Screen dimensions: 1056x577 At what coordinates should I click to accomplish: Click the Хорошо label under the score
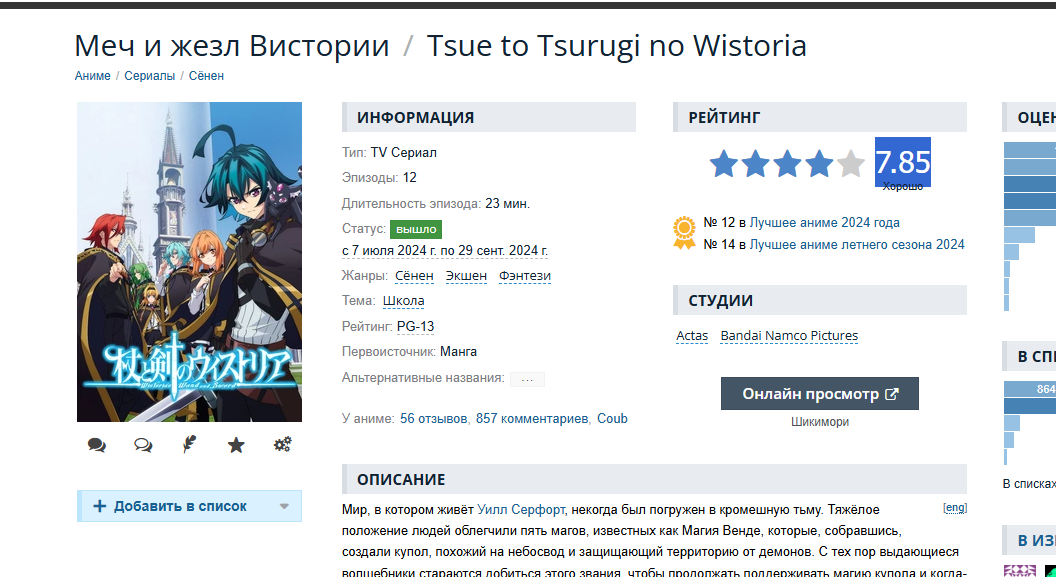coord(902,186)
